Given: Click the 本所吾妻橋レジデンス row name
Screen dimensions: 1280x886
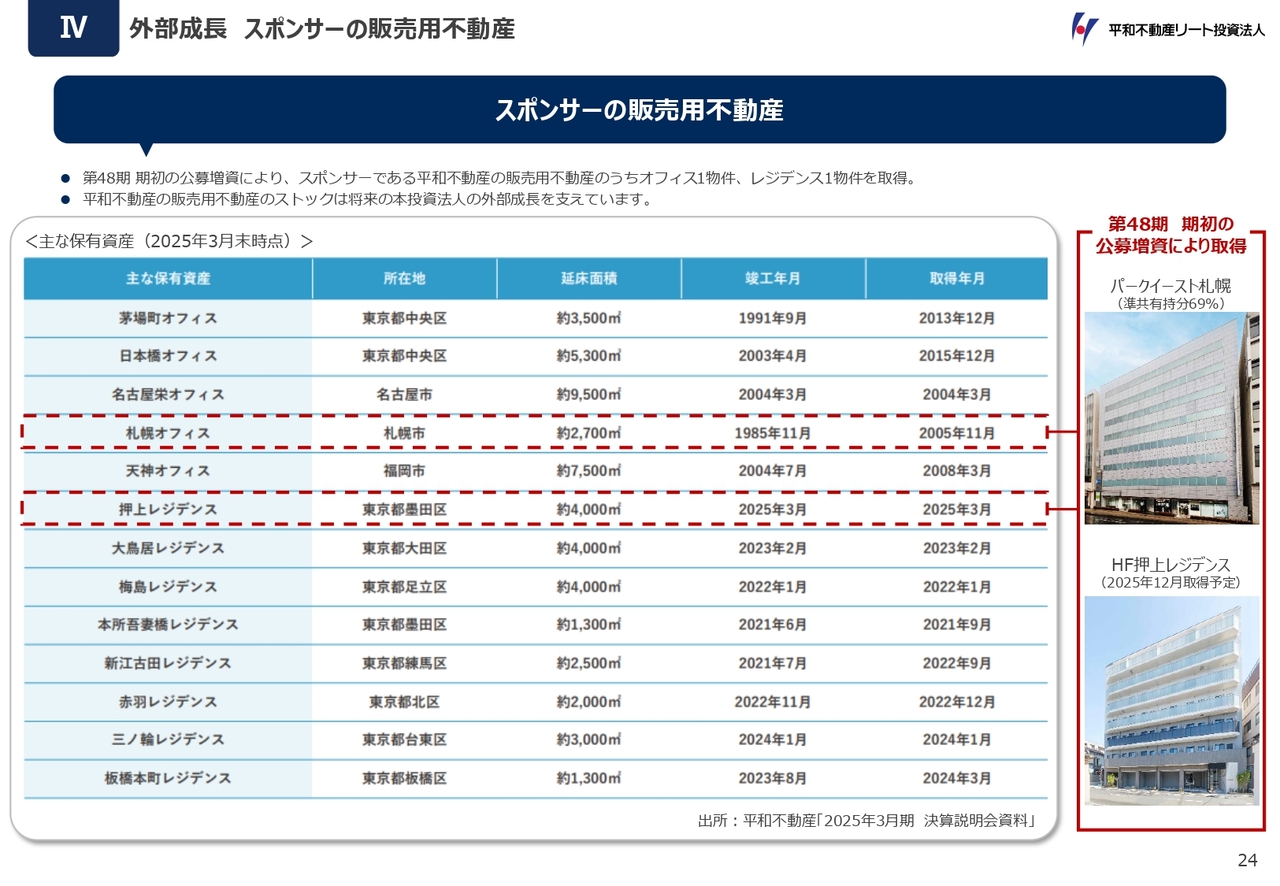Looking at the screenshot, I should pyautogui.click(x=168, y=624).
